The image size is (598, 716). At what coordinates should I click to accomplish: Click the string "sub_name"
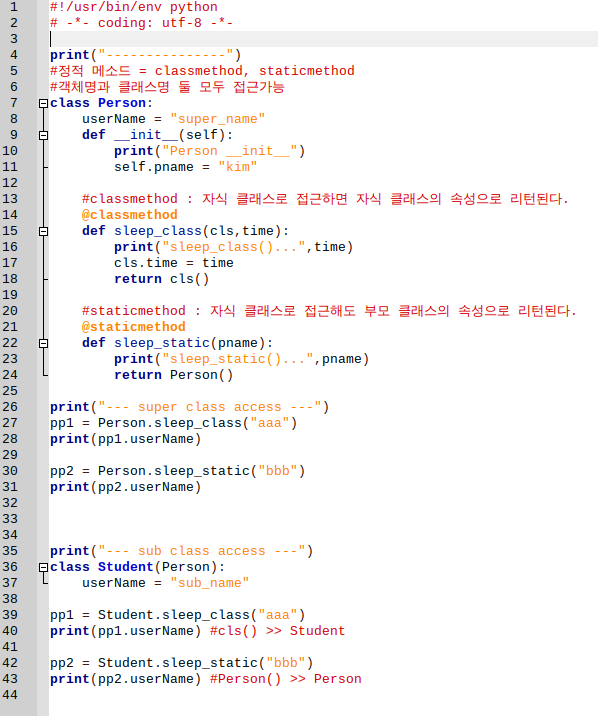point(210,583)
